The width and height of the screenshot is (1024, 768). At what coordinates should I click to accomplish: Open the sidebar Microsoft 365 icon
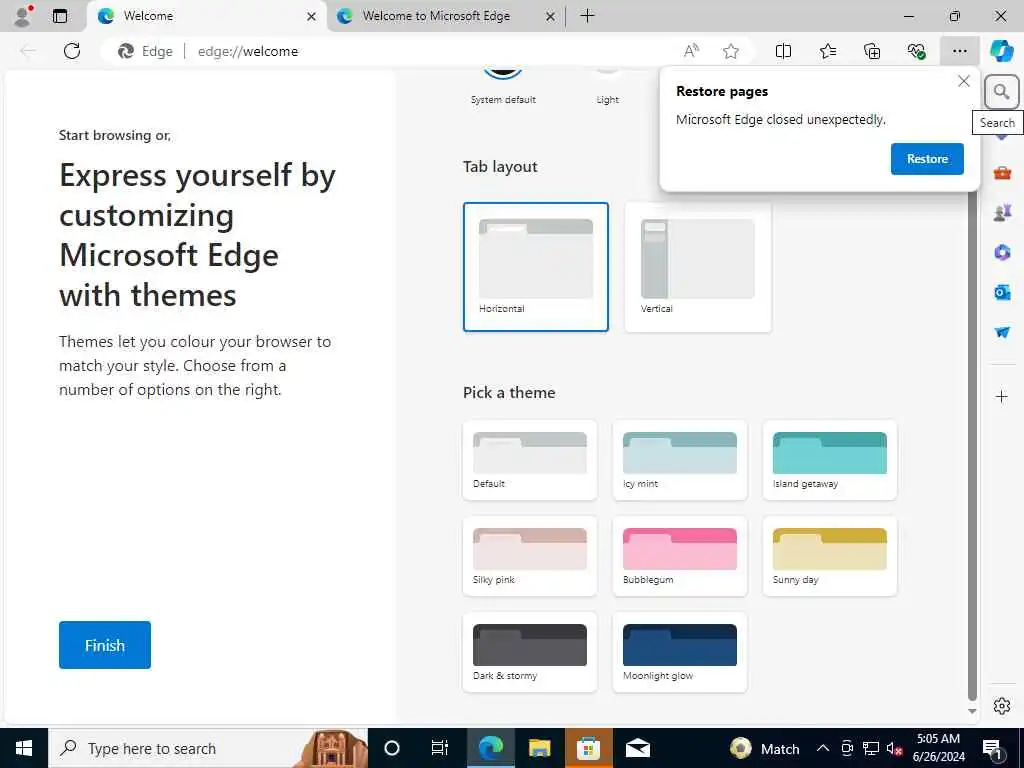pyautogui.click(x=1002, y=252)
